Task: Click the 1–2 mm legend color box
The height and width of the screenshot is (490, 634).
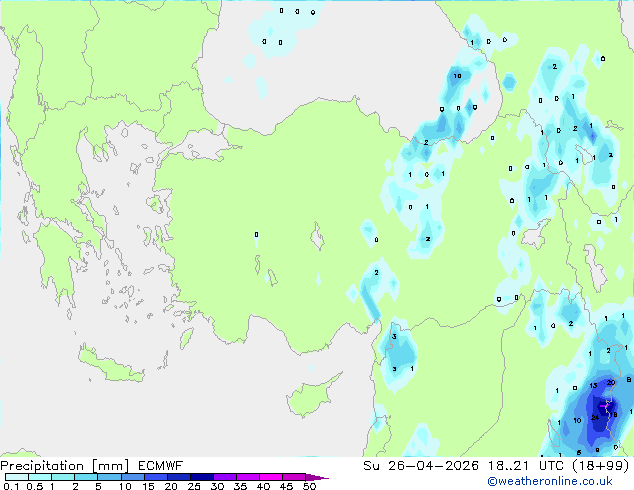Action: click(63, 477)
